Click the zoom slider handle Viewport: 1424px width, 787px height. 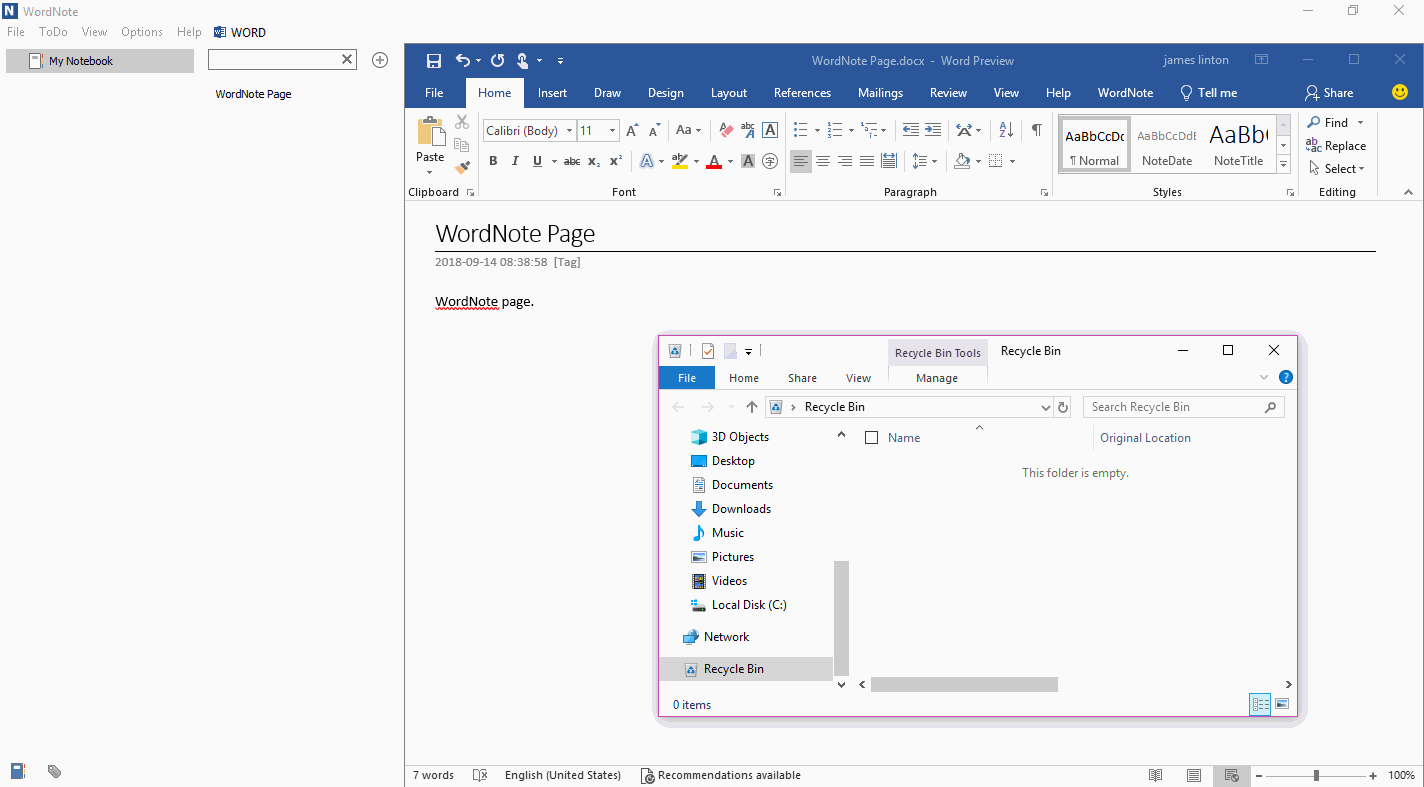tap(1317, 775)
